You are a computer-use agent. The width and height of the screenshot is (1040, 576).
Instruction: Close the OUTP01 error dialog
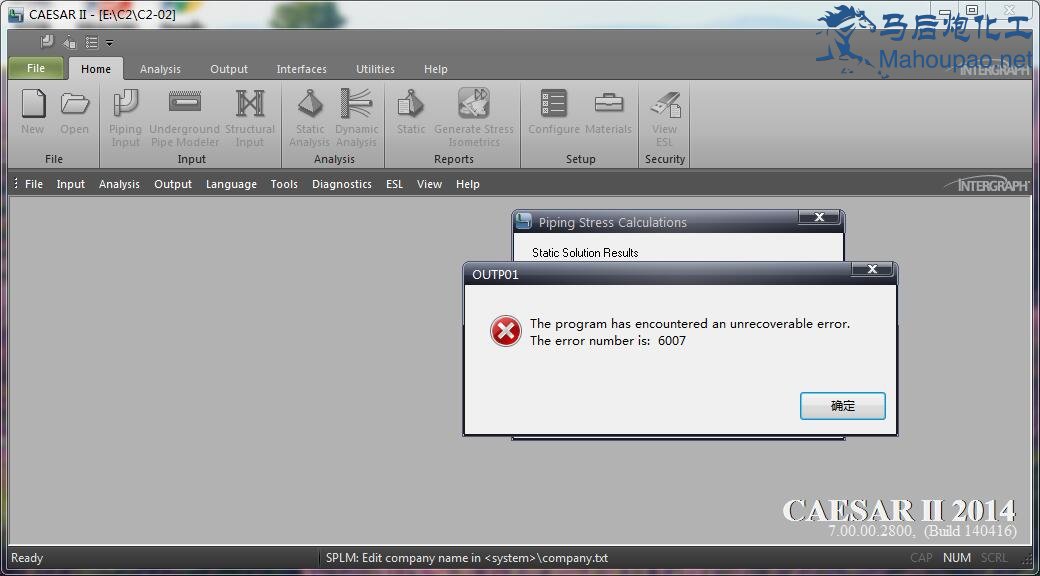873,269
